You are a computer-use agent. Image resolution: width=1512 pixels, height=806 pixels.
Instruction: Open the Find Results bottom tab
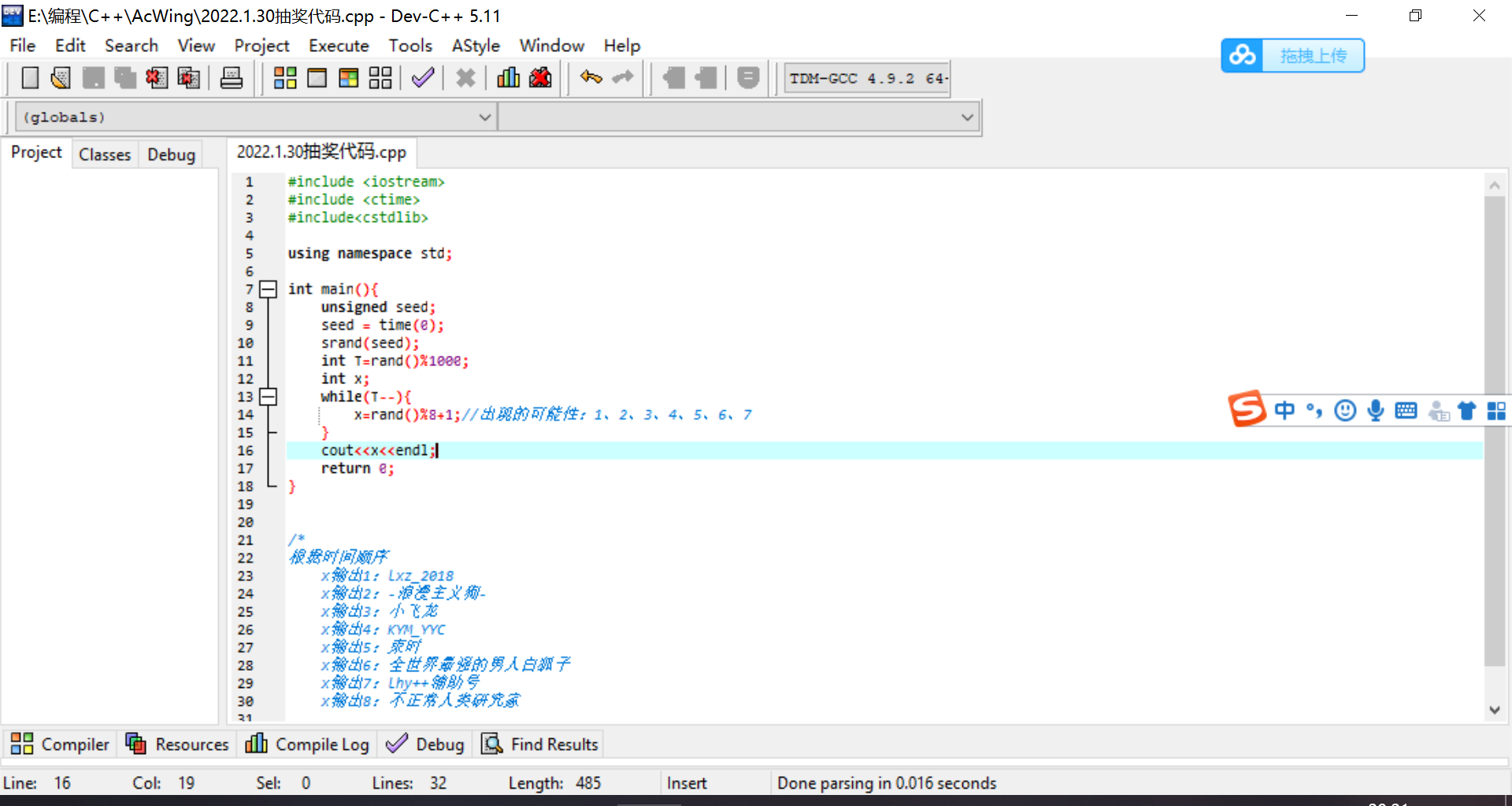point(540,744)
